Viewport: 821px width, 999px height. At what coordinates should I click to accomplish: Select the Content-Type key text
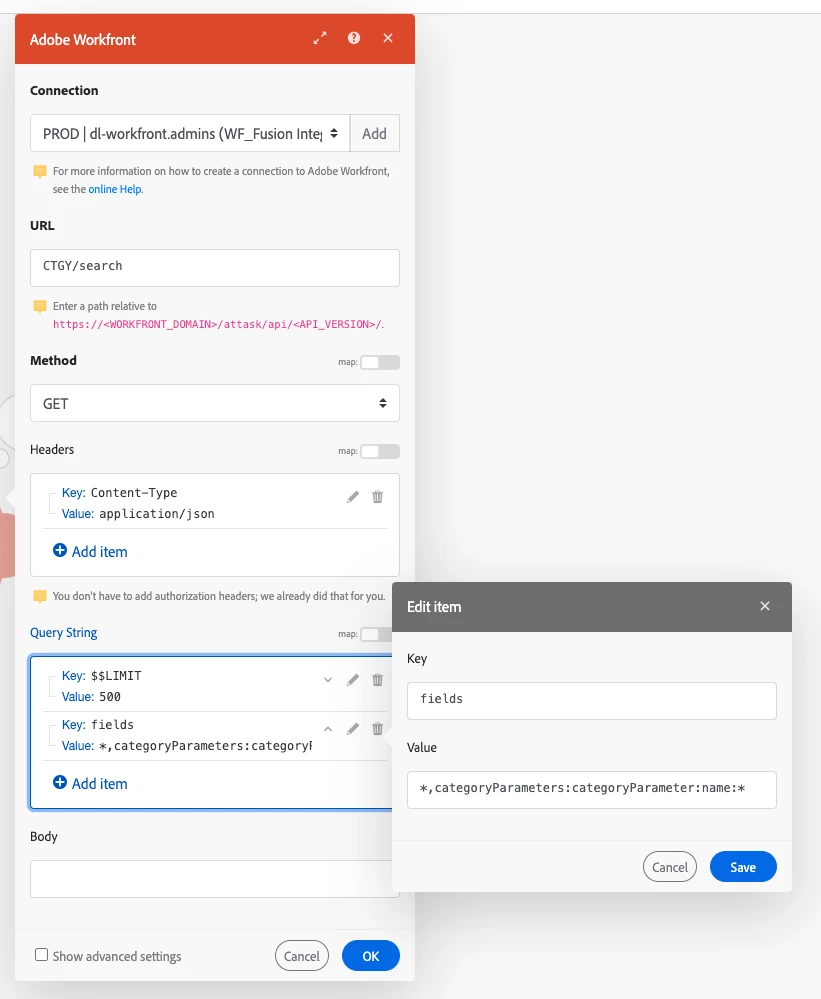134,492
